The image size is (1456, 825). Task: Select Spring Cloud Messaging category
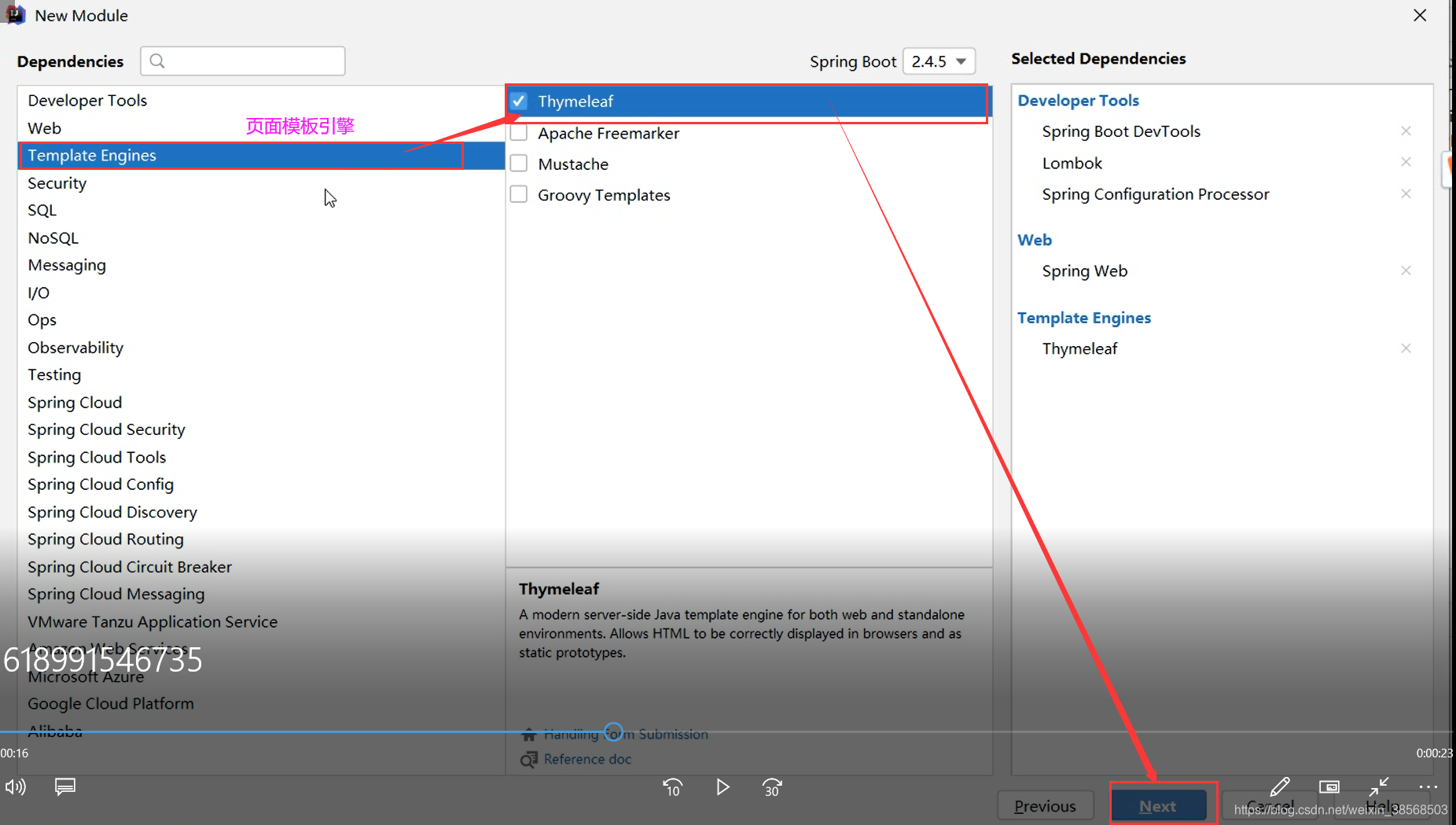[x=261, y=594]
